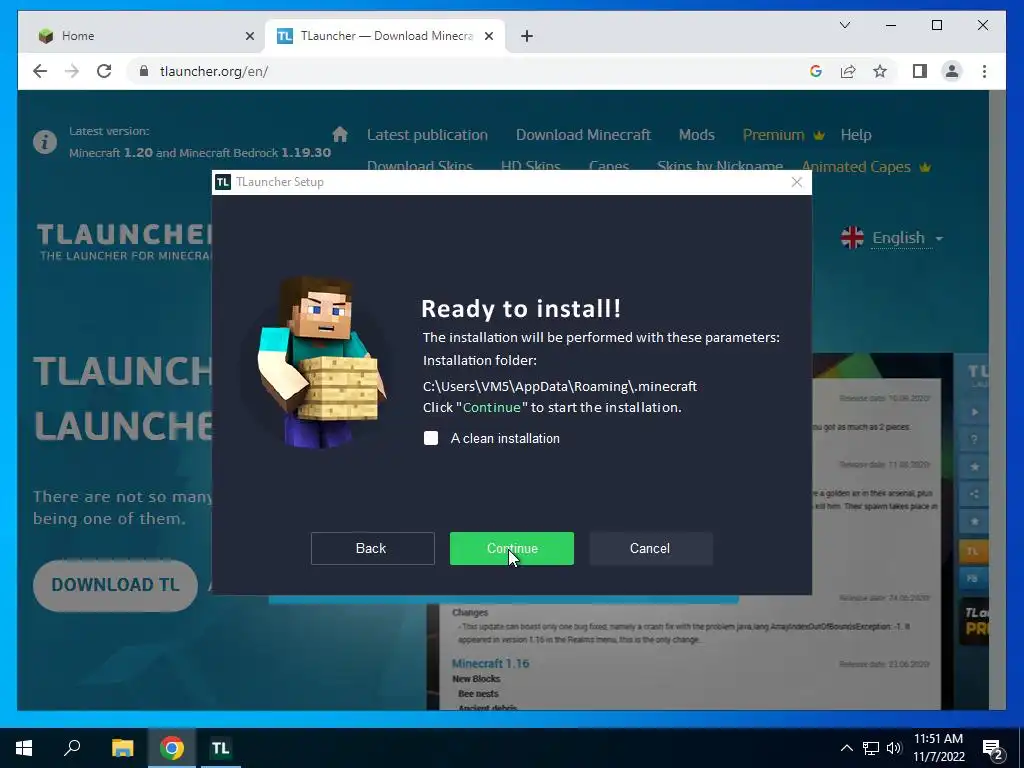This screenshot has width=1024, height=768.
Task: Go back in Chrome
Action: tap(40, 71)
